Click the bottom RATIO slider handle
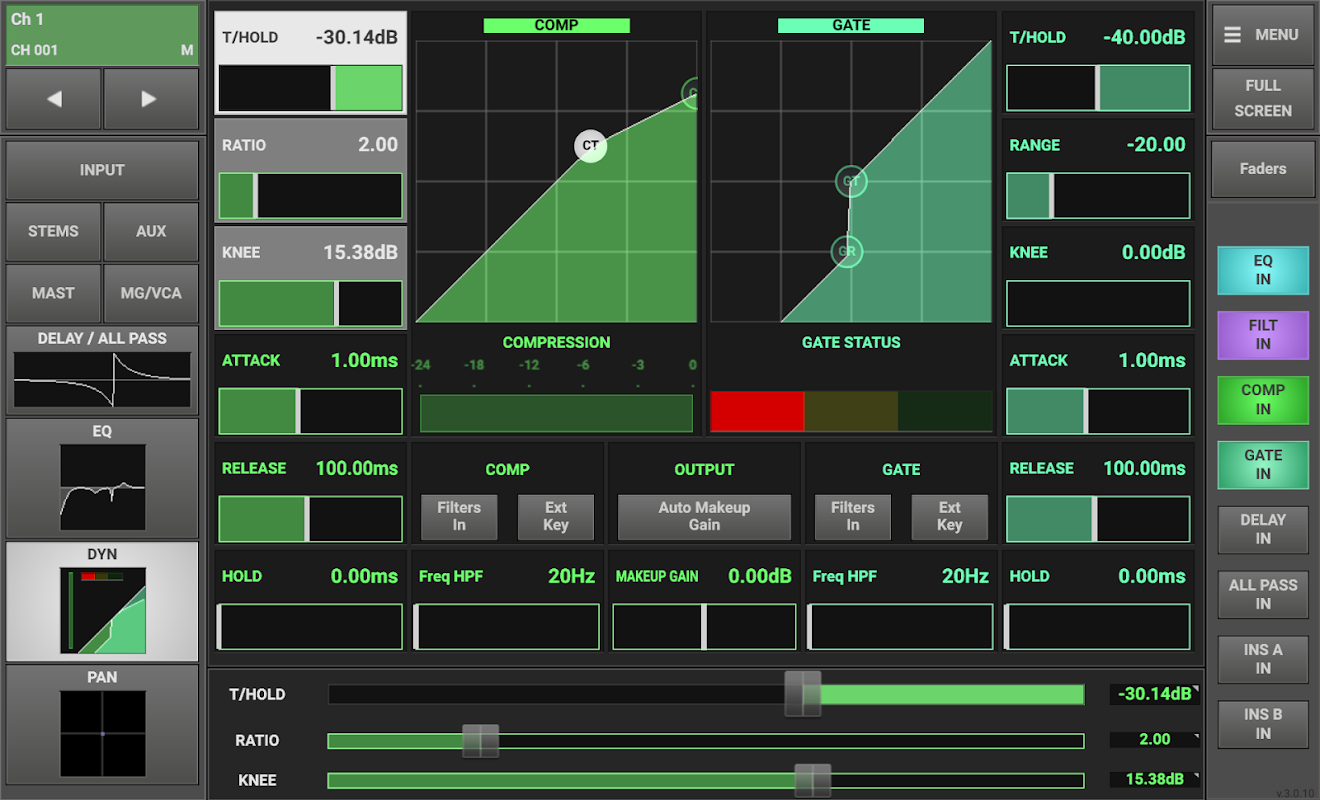The height and width of the screenshot is (800, 1320). click(x=480, y=741)
